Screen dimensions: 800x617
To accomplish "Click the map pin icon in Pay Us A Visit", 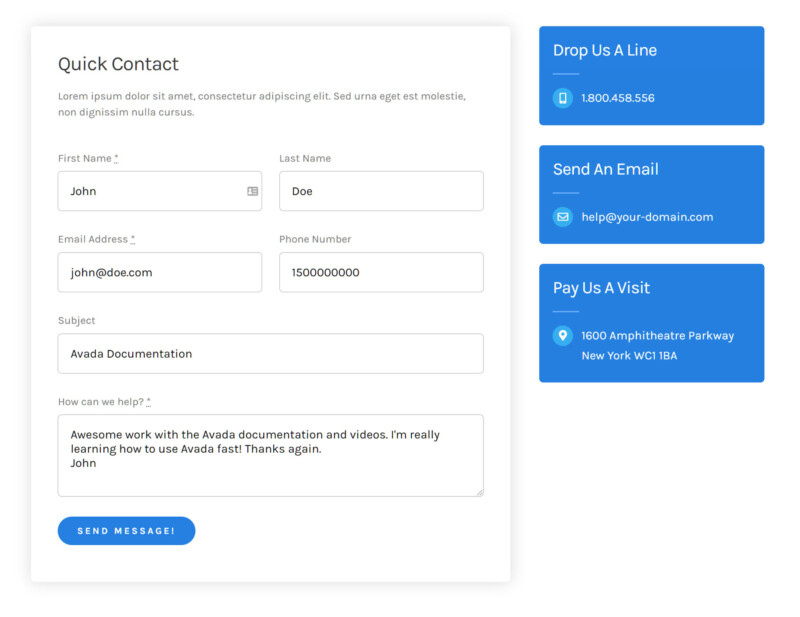I will click(562, 336).
